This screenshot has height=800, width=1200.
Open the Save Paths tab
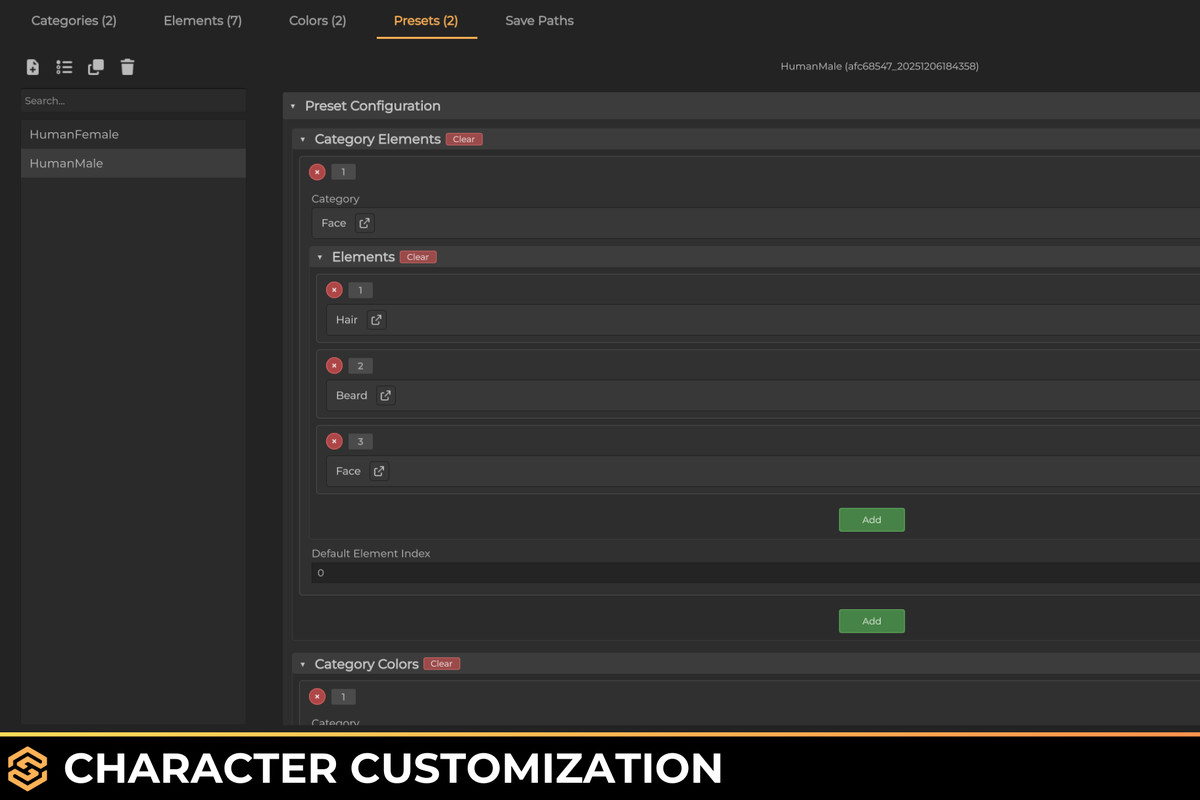[x=539, y=20]
